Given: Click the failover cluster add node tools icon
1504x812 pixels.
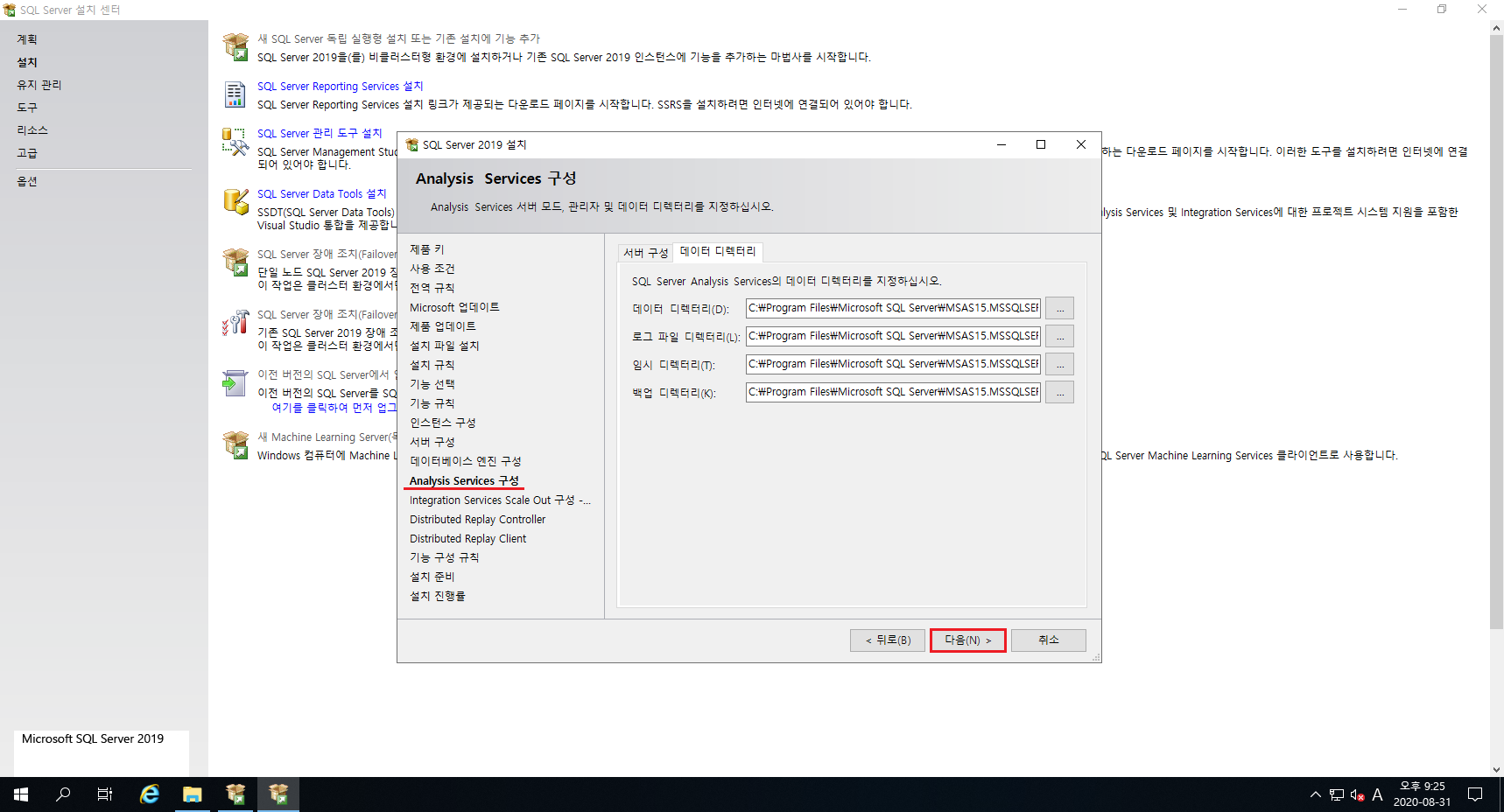Looking at the screenshot, I should (x=235, y=323).
